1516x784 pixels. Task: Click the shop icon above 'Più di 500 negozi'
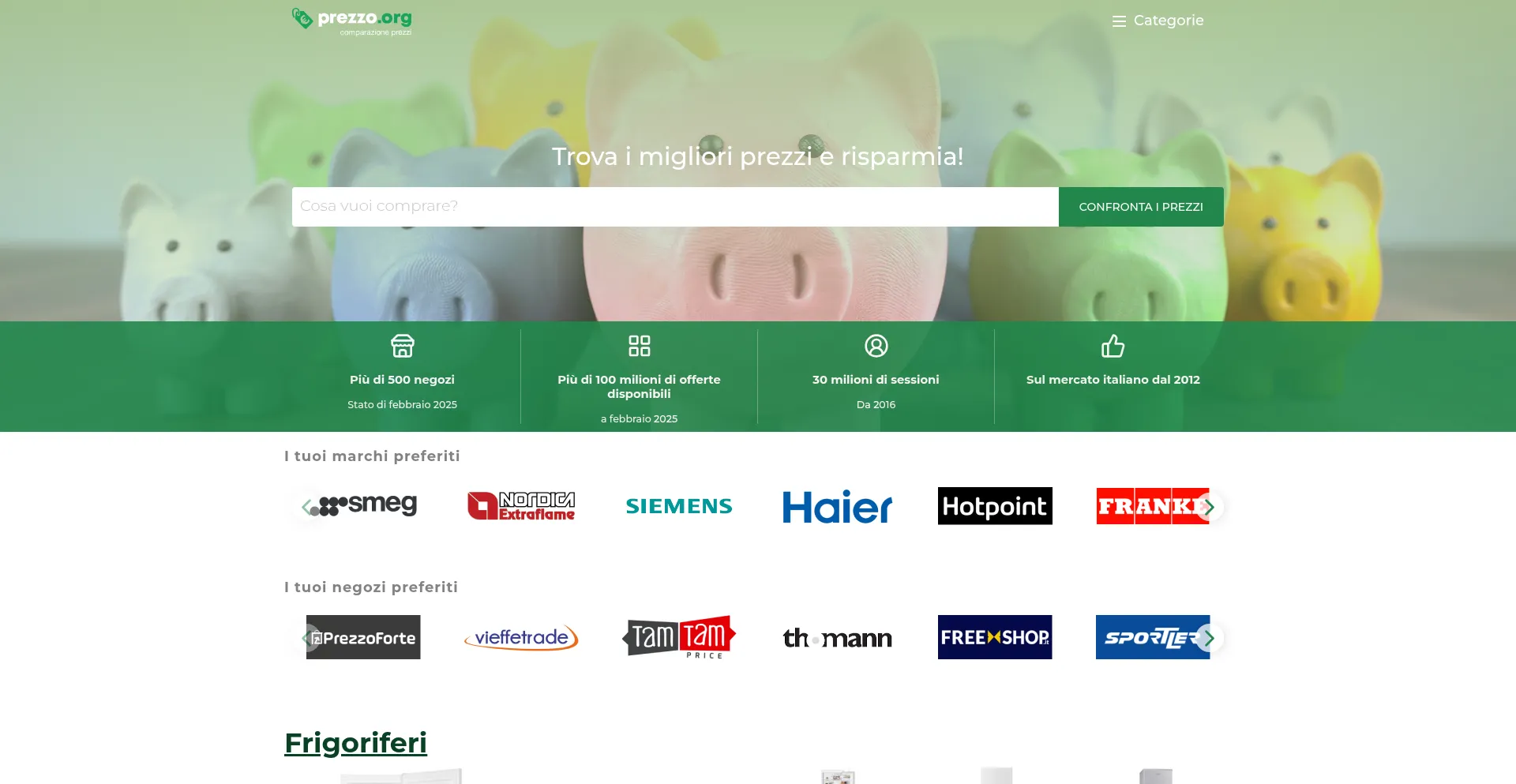pos(403,346)
